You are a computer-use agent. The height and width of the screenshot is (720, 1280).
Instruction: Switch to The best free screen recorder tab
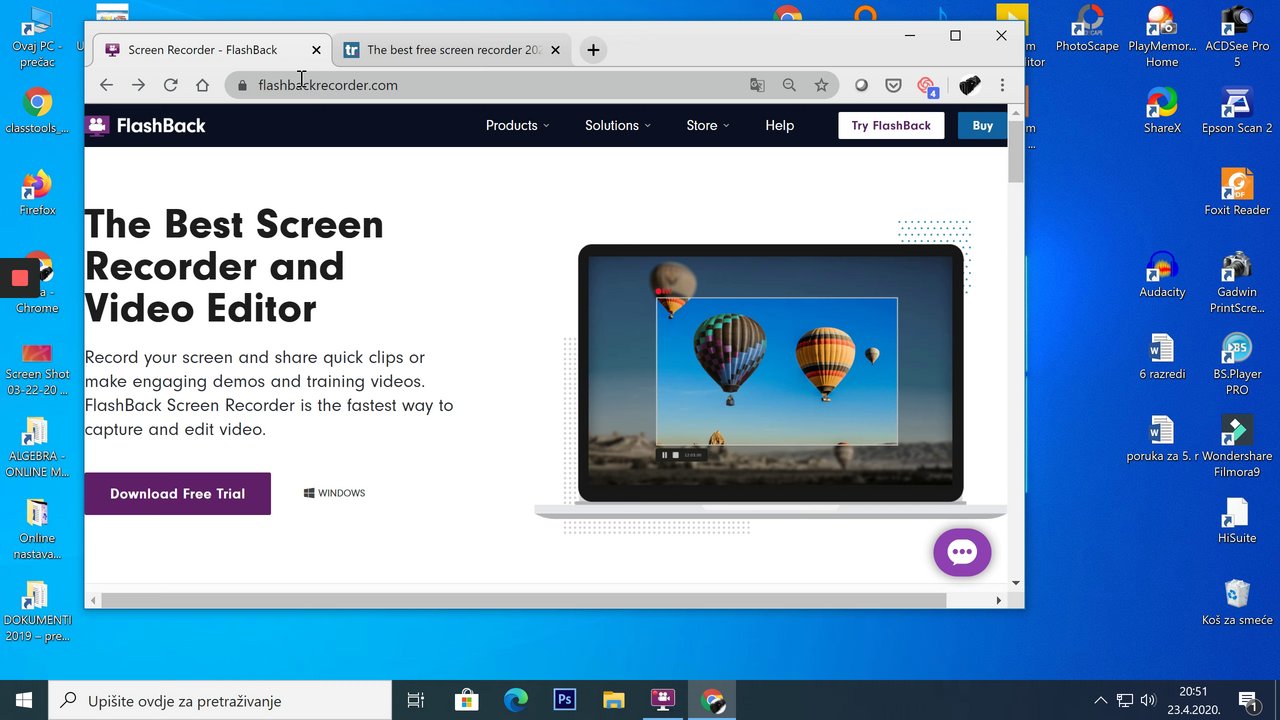tap(453, 50)
